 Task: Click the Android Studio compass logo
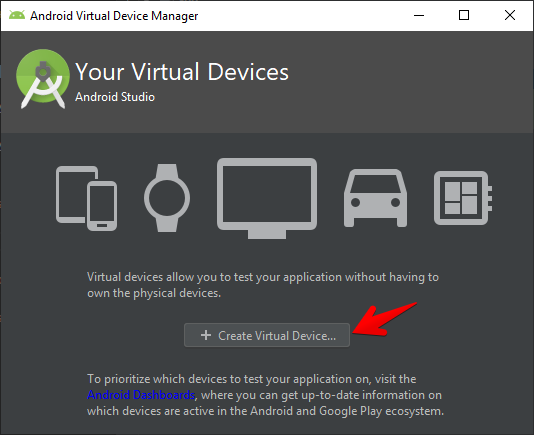[x=43, y=79]
